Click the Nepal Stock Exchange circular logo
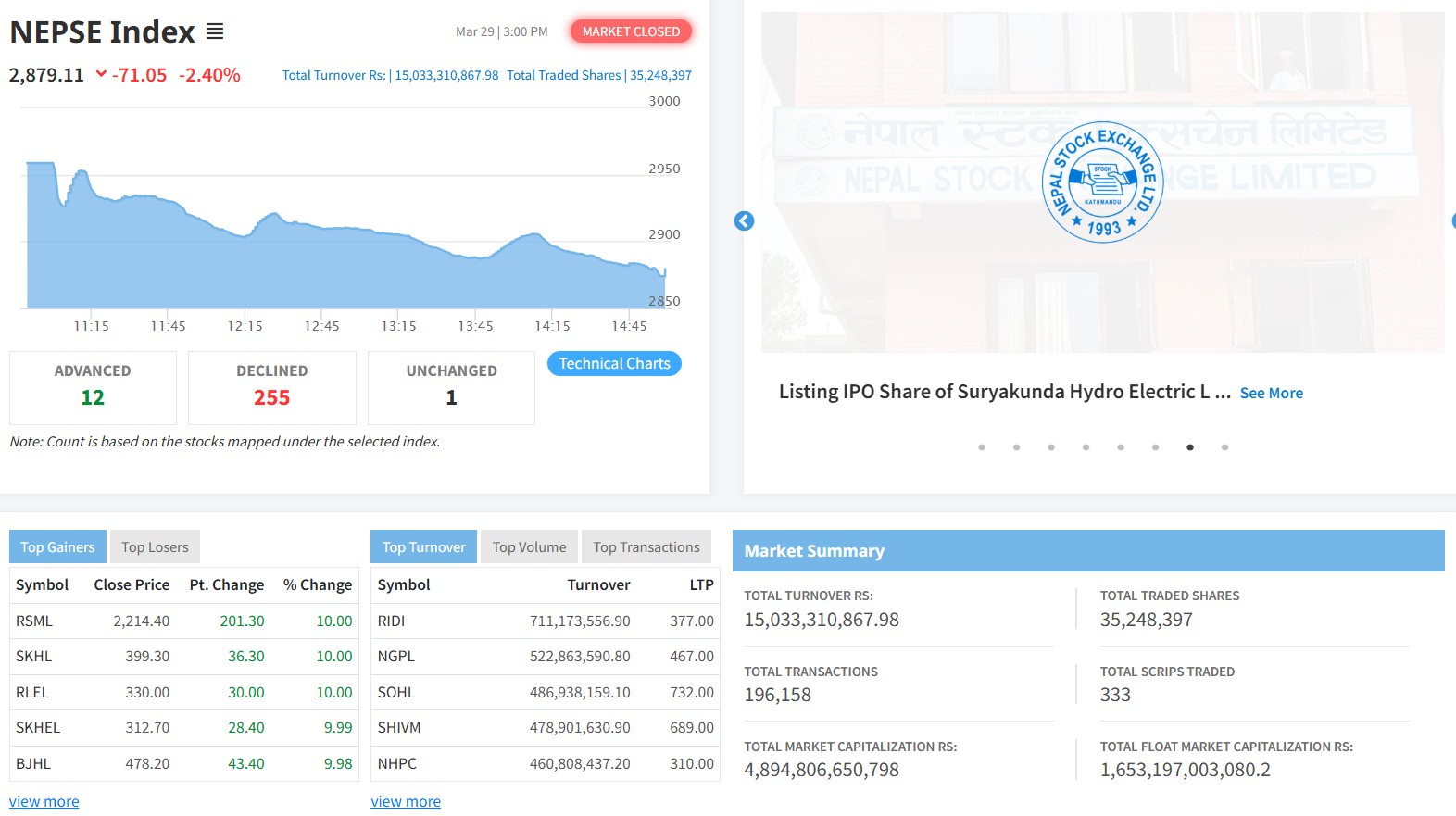Image resolution: width=1456 pixels, height=816 pixels. (1102, 182)
